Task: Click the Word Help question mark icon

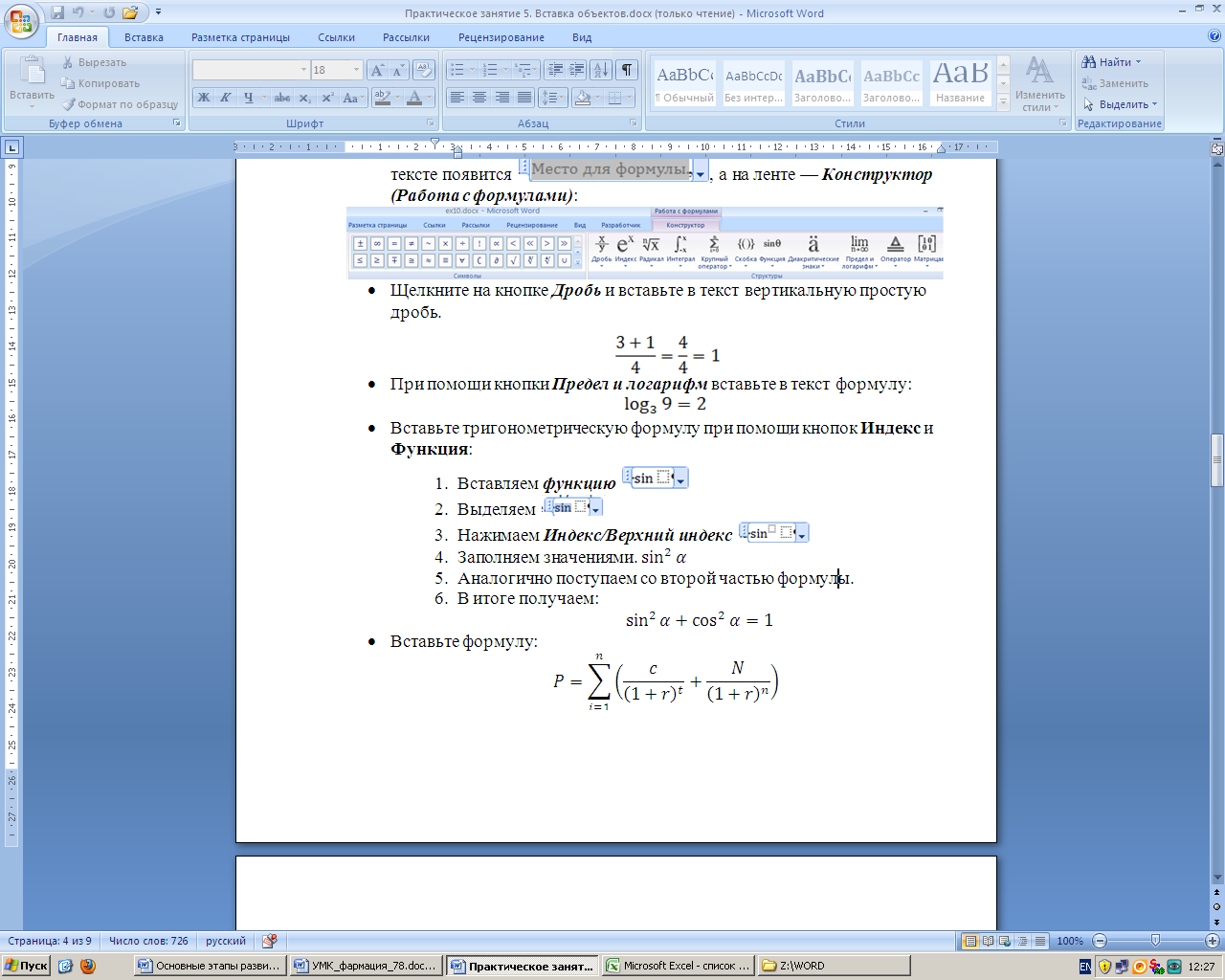Action: (x=1214, y=36)
